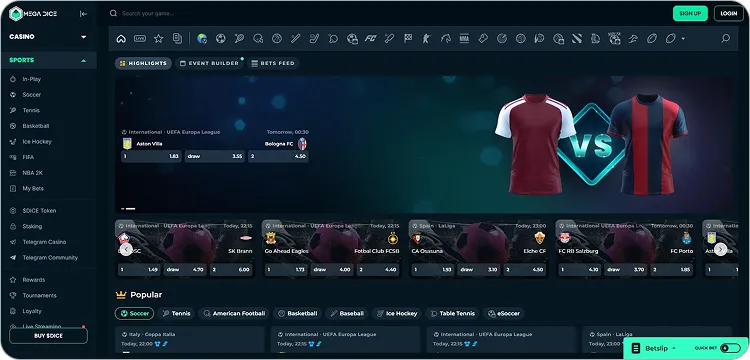
Task: Select the MMA icon in toolbar
Action: click(464, 39)
